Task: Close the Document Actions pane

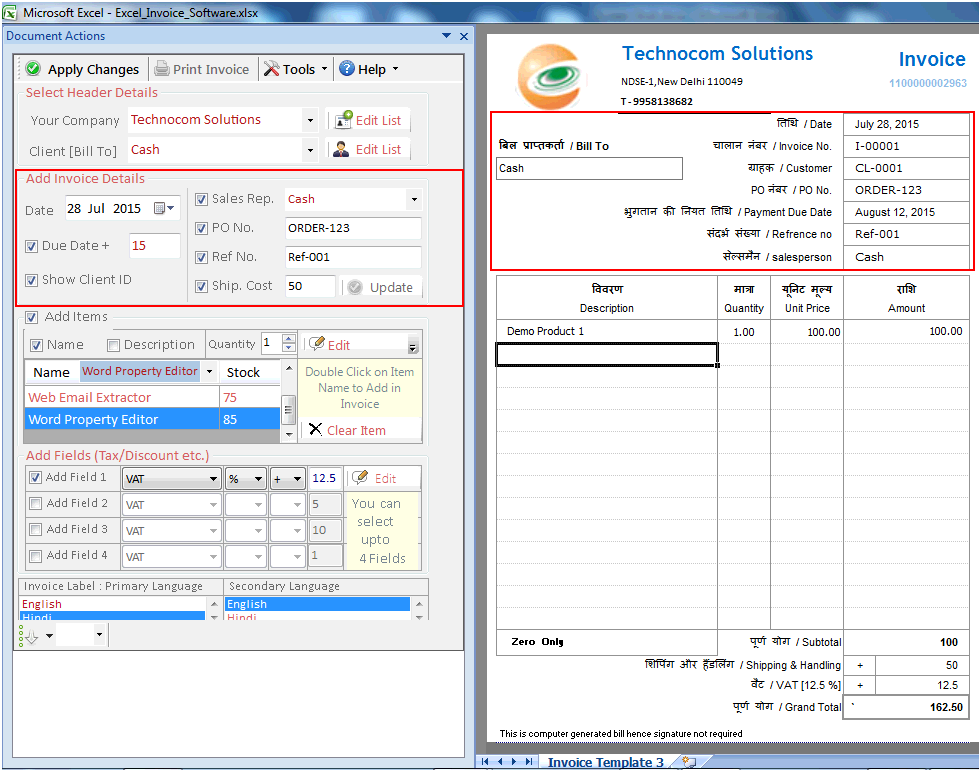Action: click(462, 35)
